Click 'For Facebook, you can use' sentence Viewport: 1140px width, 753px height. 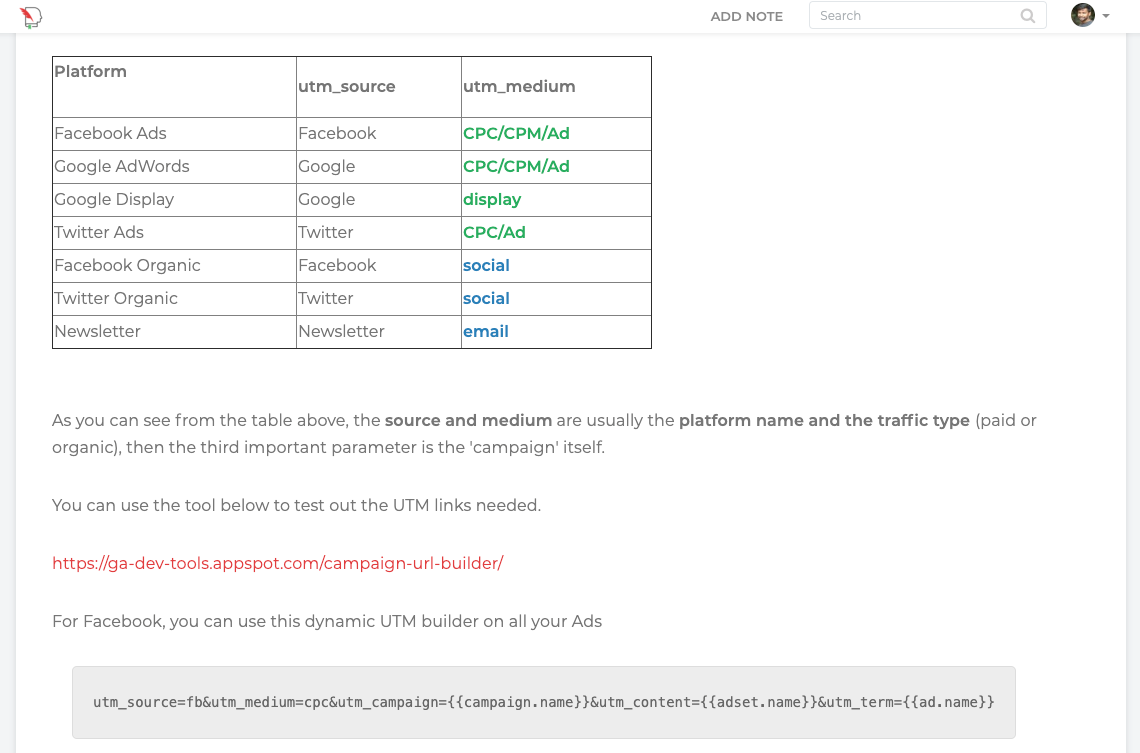coord(327,621)
